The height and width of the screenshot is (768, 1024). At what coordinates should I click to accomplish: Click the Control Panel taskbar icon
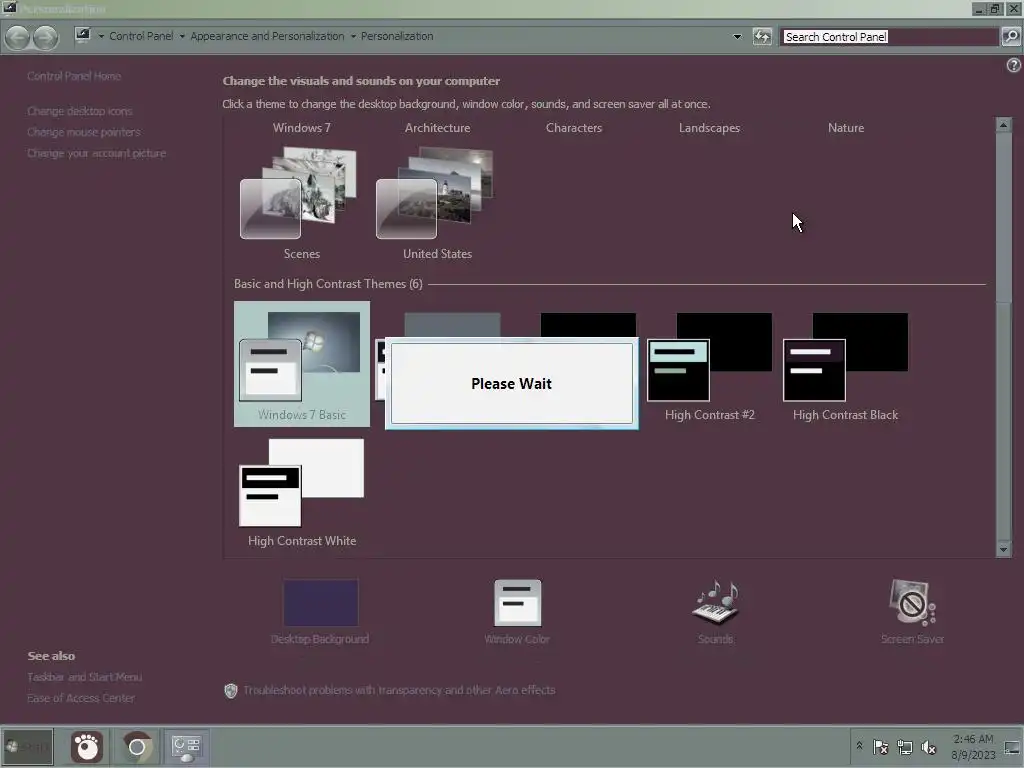pos(185,747)
